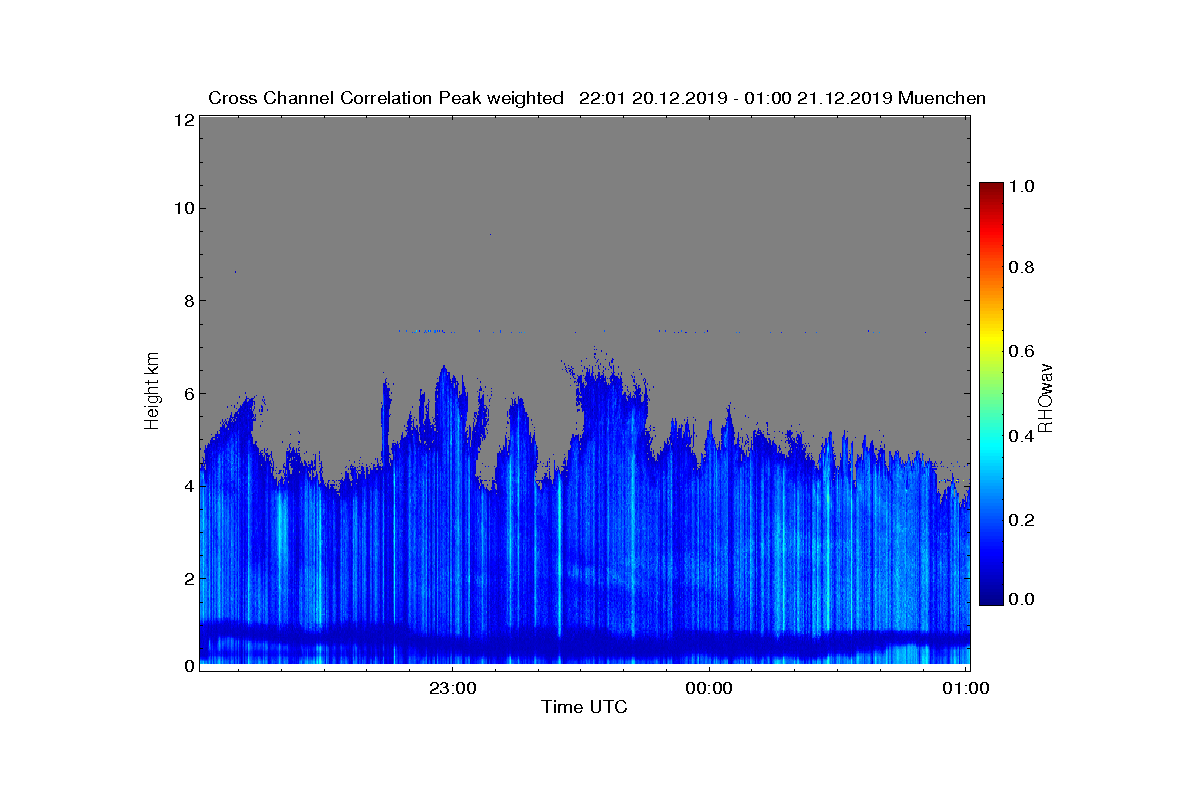Pick the dark blue bottom of colorbar
This screenshot has width=1200, height=800.
tap(990, 598)
